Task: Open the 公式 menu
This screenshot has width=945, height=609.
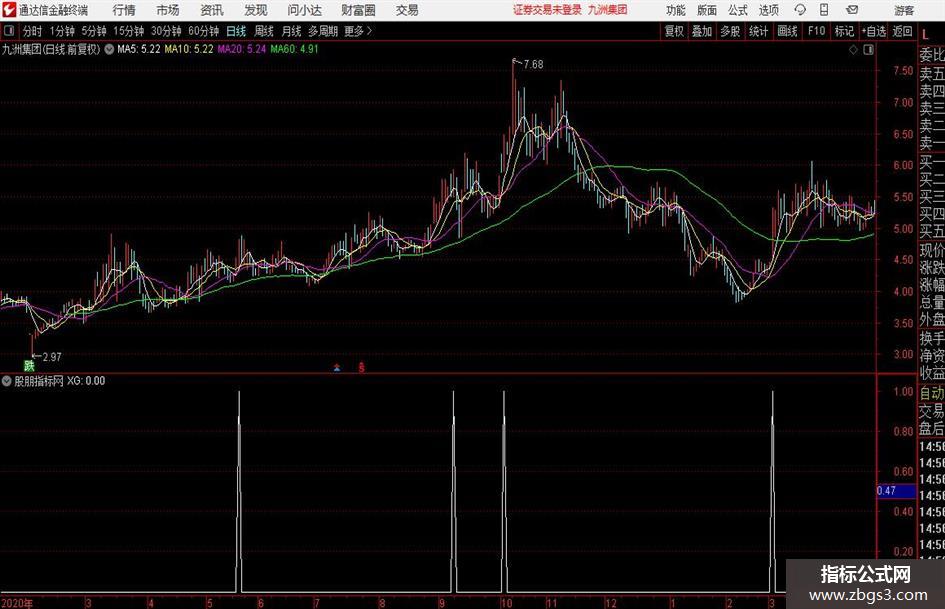Action: point(738,10)
